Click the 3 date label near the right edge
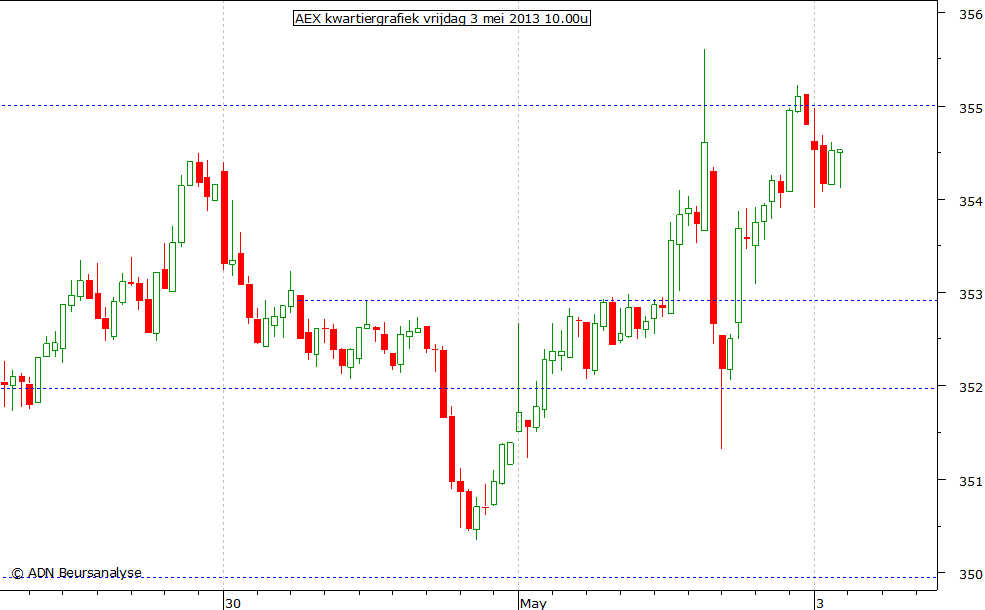This screenshot has height=610, width=985. point(819,603)
